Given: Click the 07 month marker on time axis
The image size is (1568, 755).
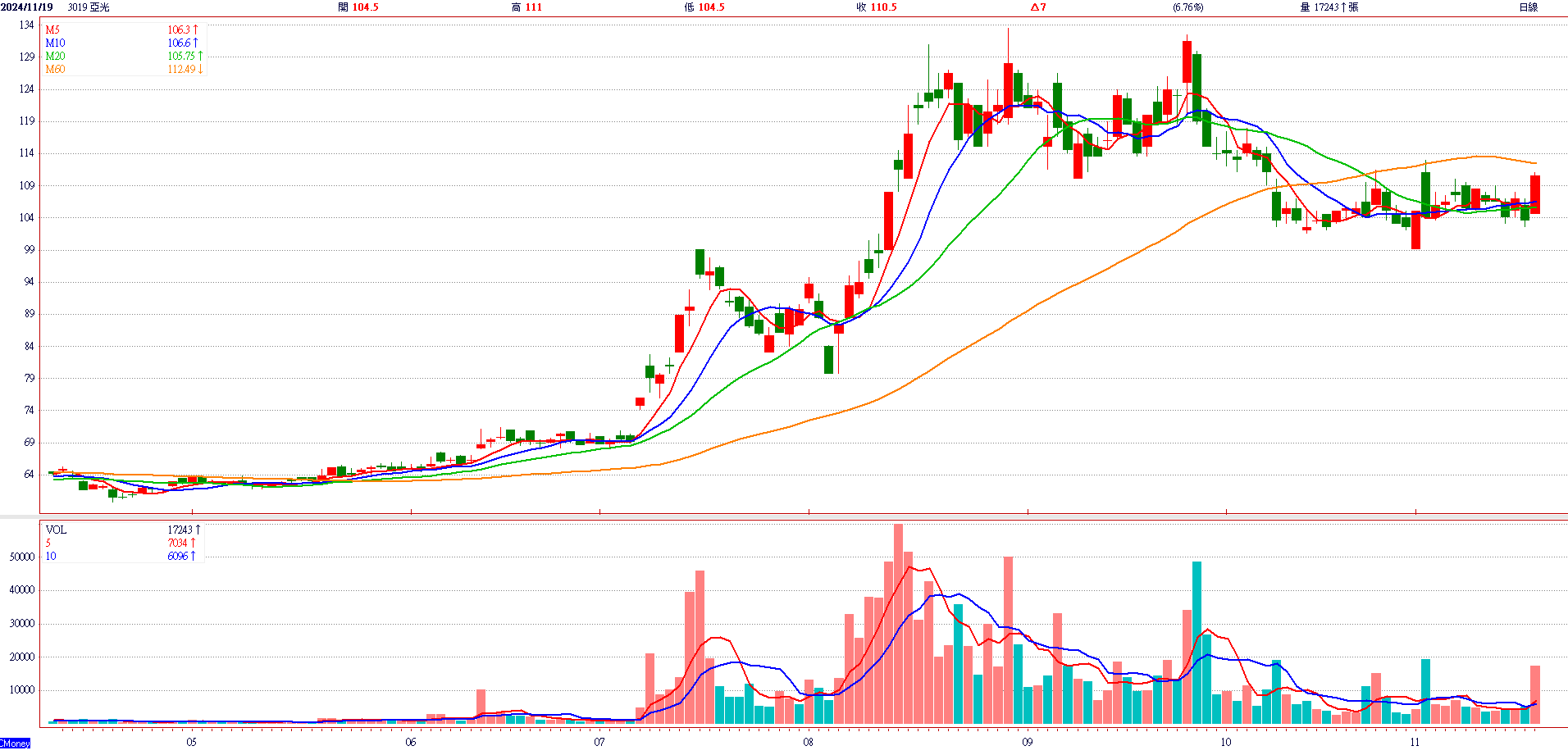Looking at the screenshot, I should pos(599,742).
